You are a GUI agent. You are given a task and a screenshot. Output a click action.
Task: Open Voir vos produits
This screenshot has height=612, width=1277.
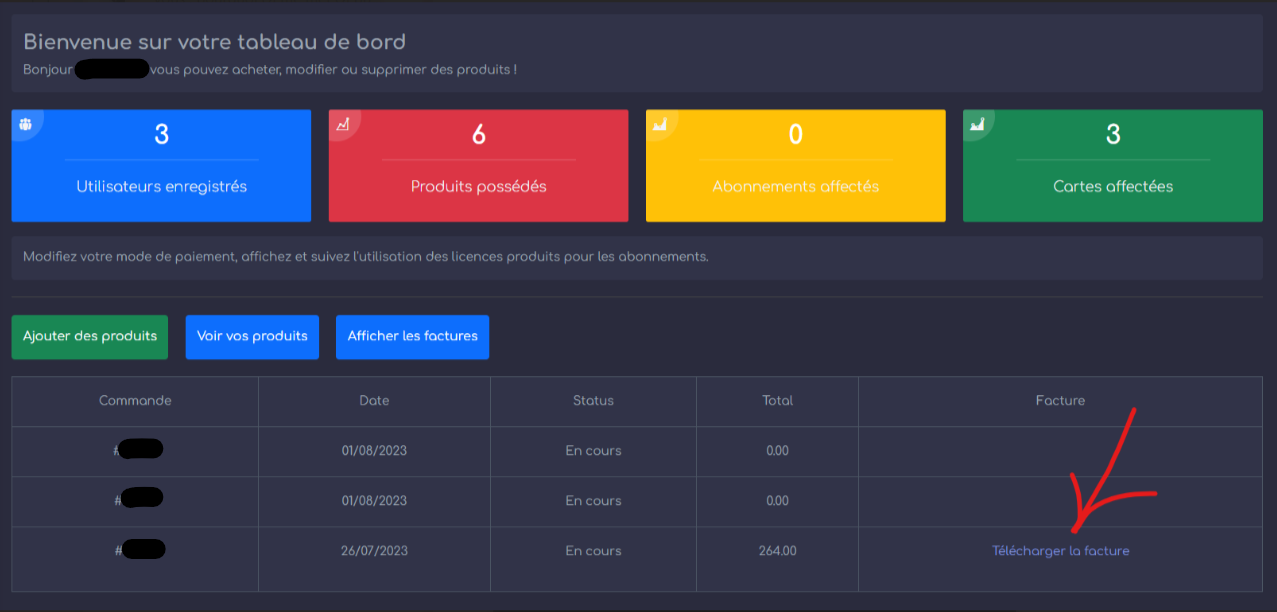pyautogui.click(x=252, y=336)
